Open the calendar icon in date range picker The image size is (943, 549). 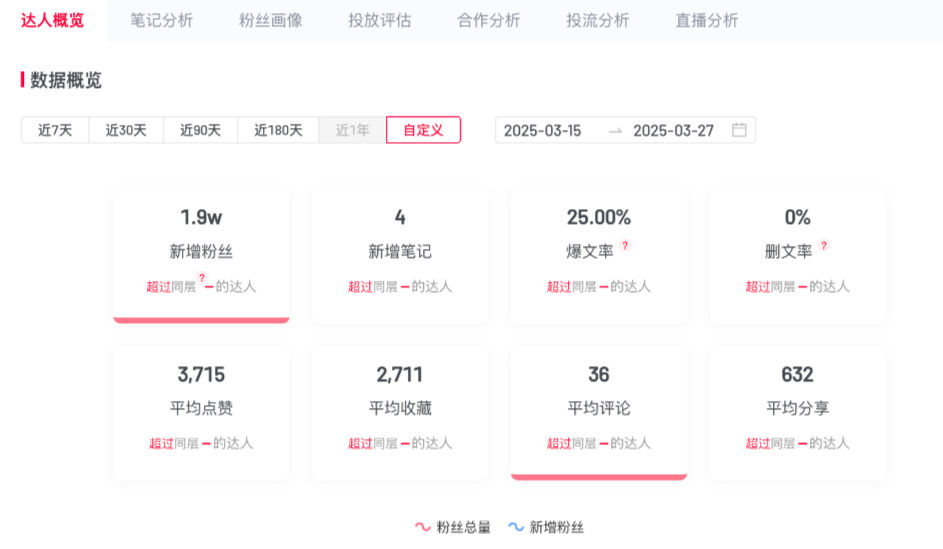[739, 130]
